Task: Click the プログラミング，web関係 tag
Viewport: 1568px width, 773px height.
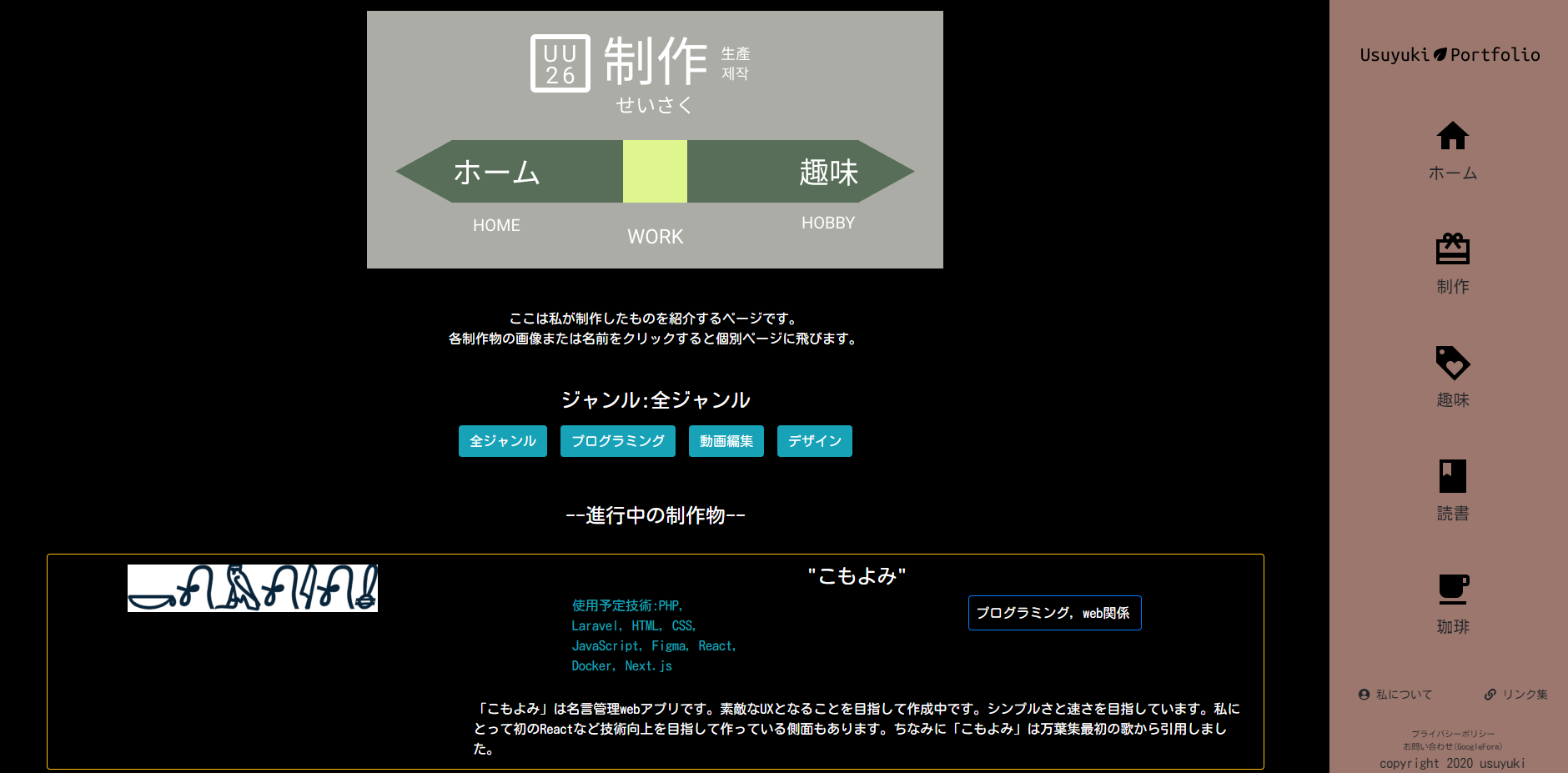Action: point(1054,613)
